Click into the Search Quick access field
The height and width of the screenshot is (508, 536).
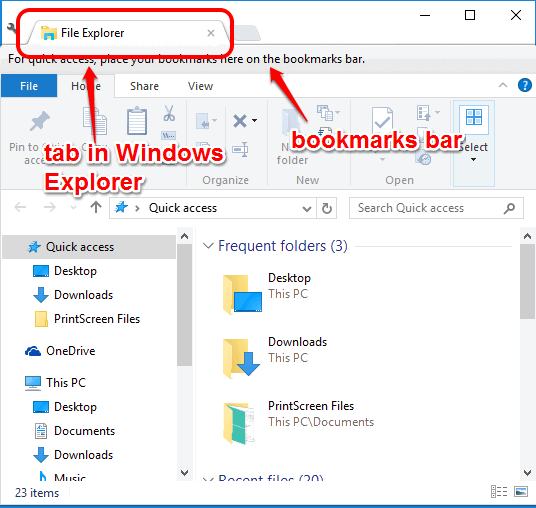click(x=436, y=208)
